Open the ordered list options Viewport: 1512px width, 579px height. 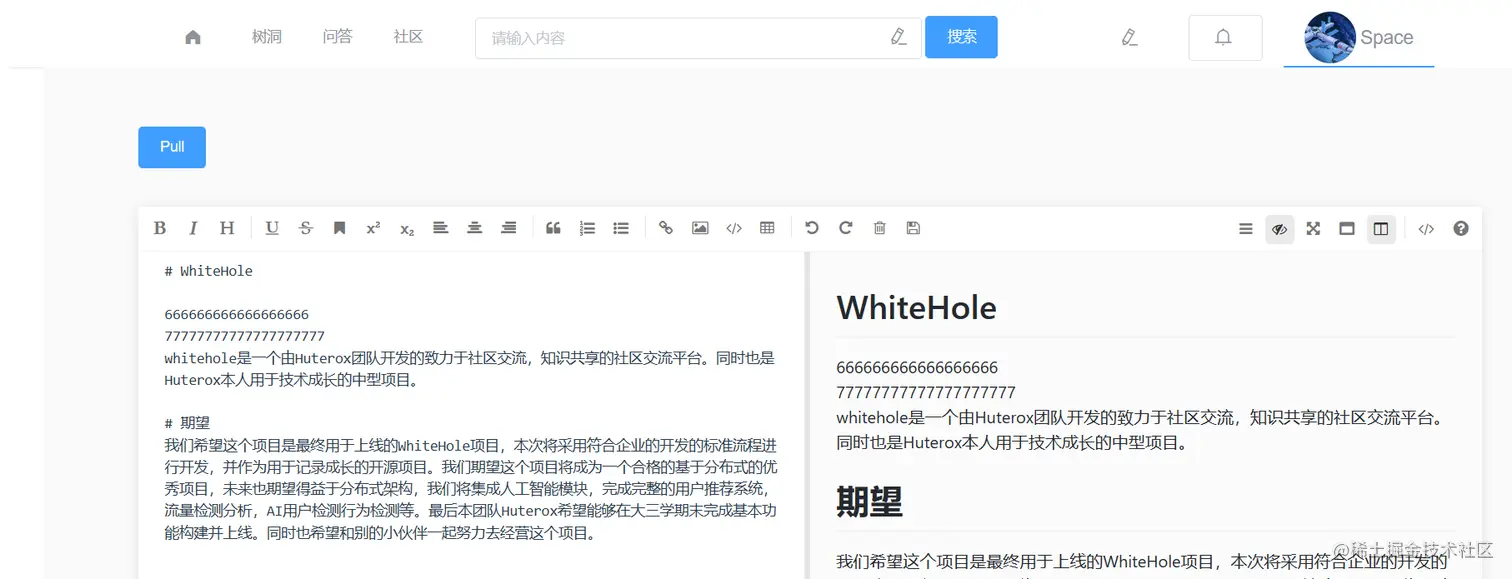(587, 228)
